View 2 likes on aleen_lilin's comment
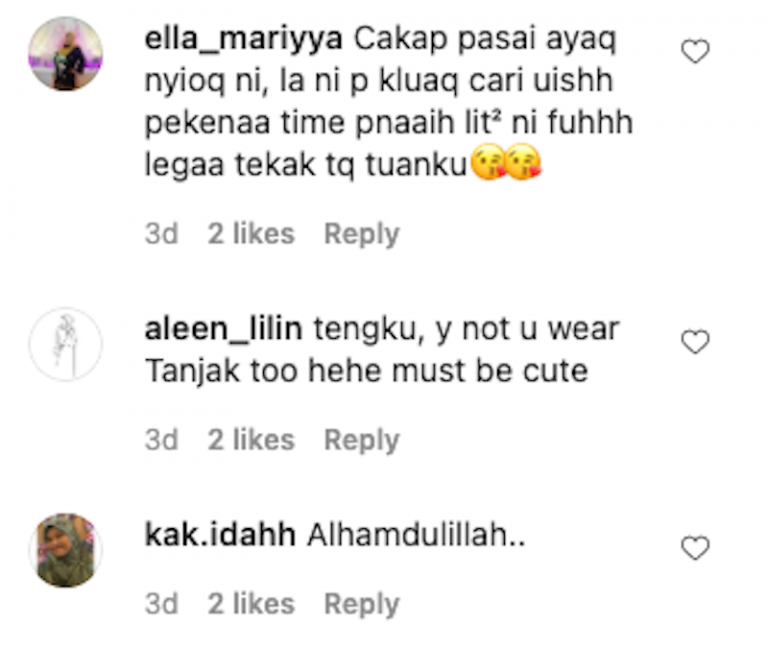Screen dimensions: 768x649 pos(251,440)
